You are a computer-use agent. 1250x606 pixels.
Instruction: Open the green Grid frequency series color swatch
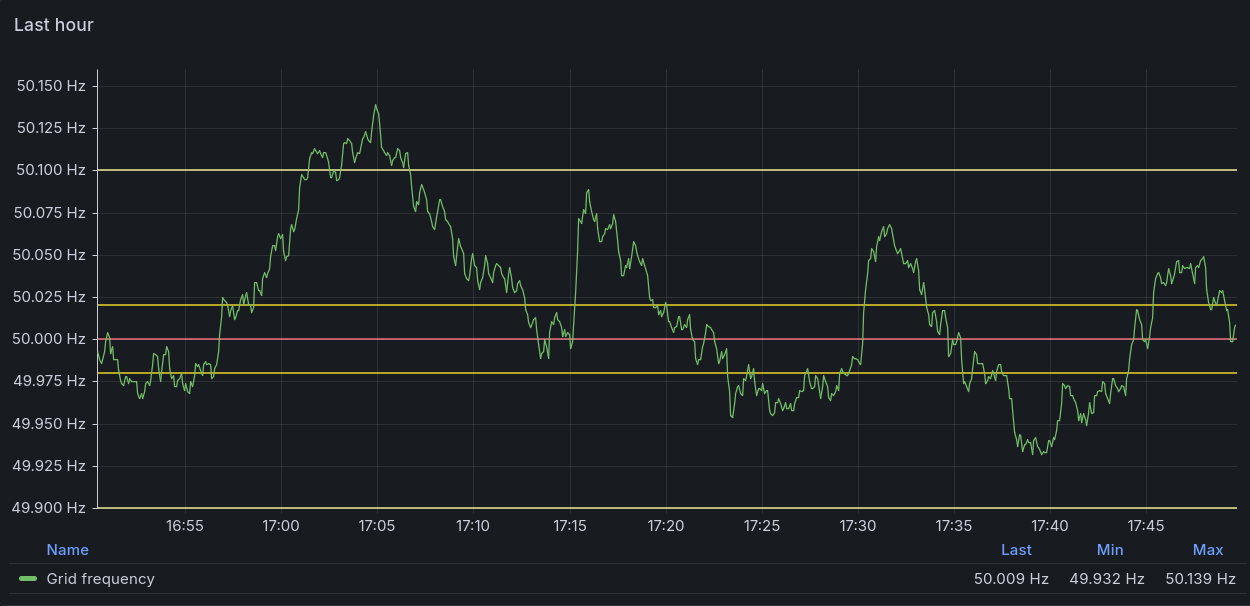(x=28, y=579)
